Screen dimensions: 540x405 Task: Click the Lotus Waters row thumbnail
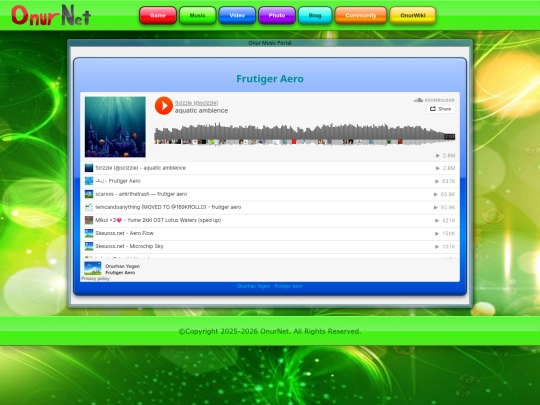pyautogui.click(x=89, y=220)
